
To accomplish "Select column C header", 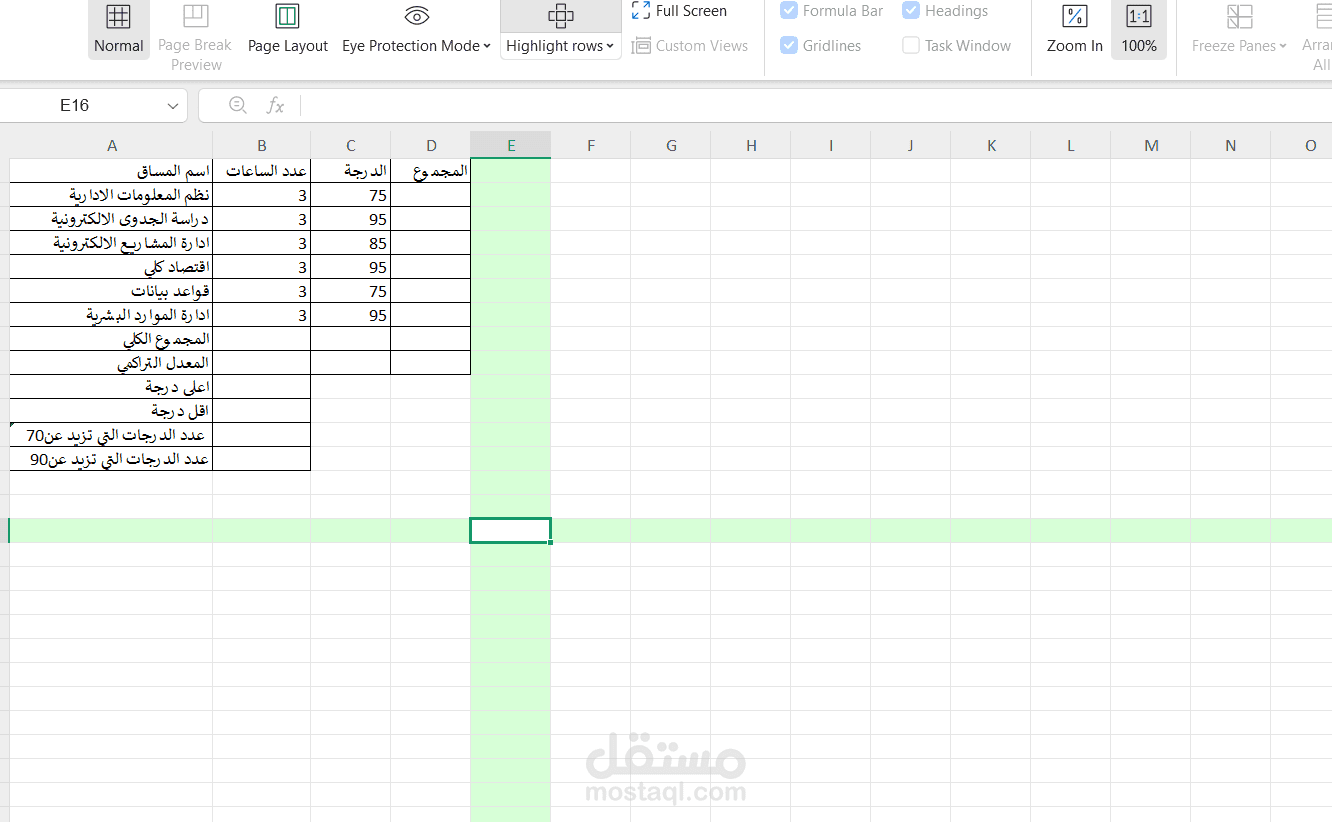I will tap(351, 145).
